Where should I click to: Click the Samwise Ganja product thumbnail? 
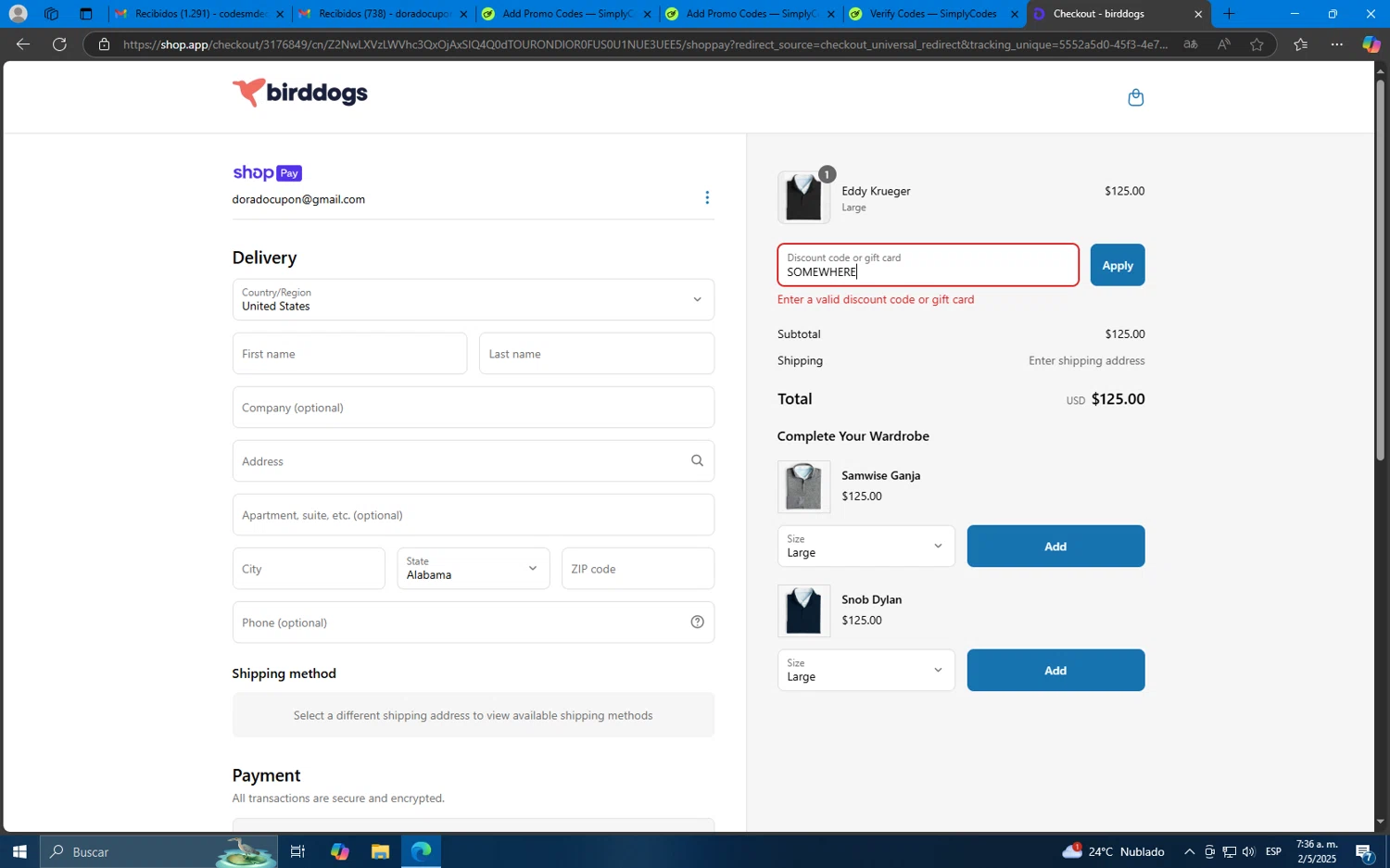pyautogui.click(x=803, y=486)
